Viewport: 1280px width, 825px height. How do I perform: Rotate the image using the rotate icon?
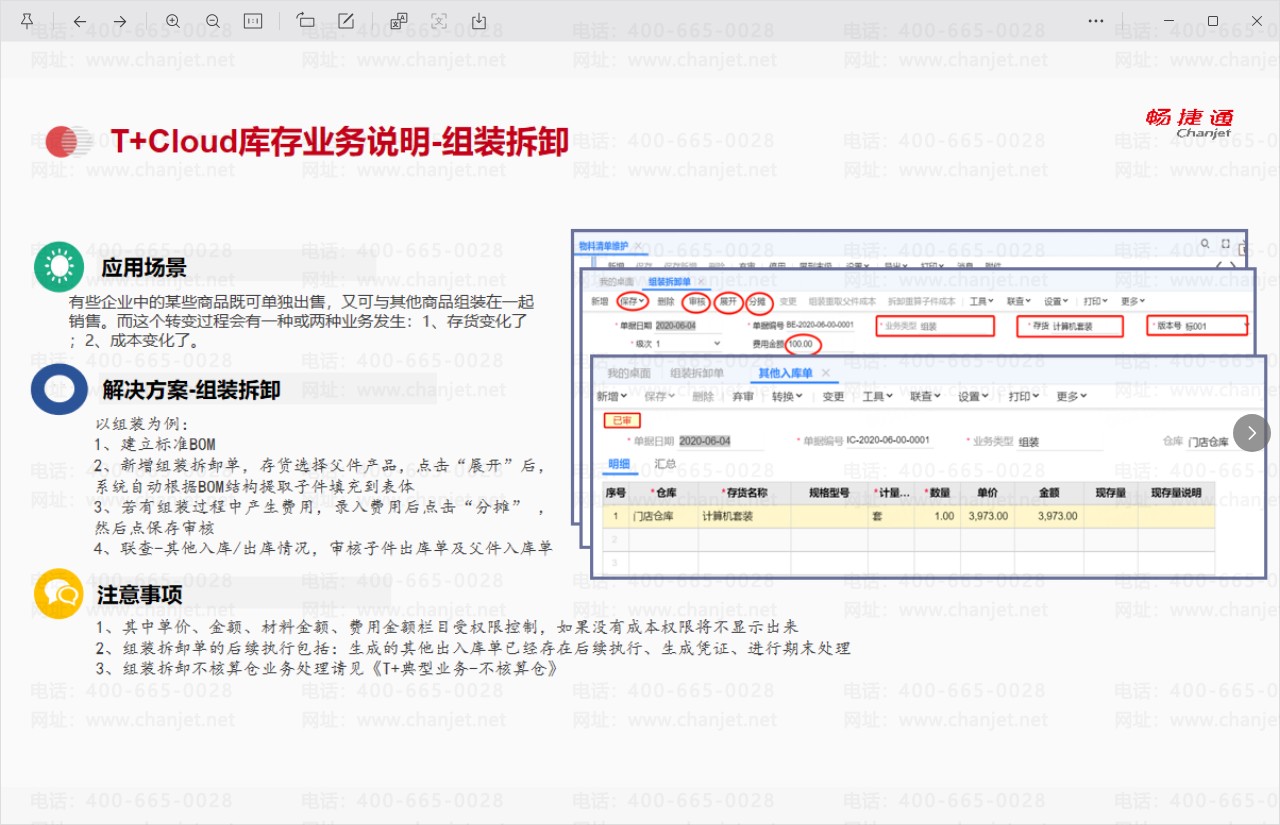click(306, 21)
